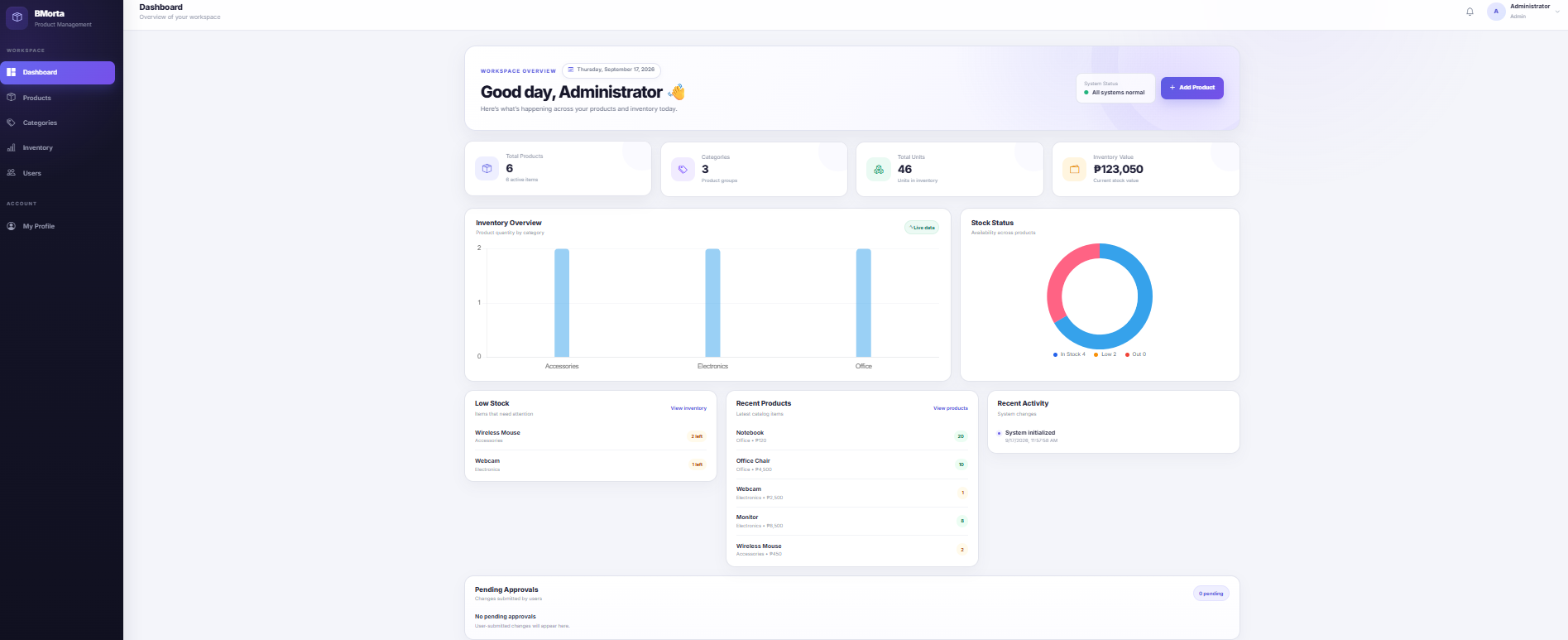Image resolution: width=1568 pixels, height=640 pixels.
Task: Click the calendar icon beside the date
Action: [x=571, y=70]
